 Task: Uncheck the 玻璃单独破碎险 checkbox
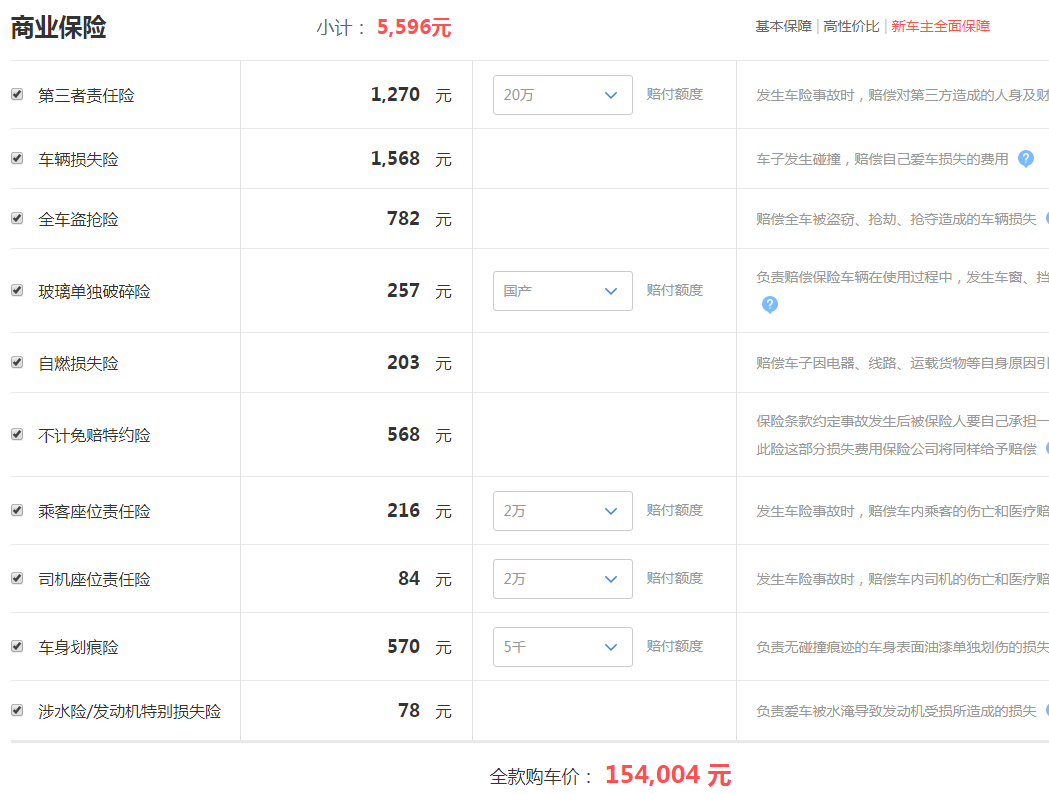(x=17, y=290)
